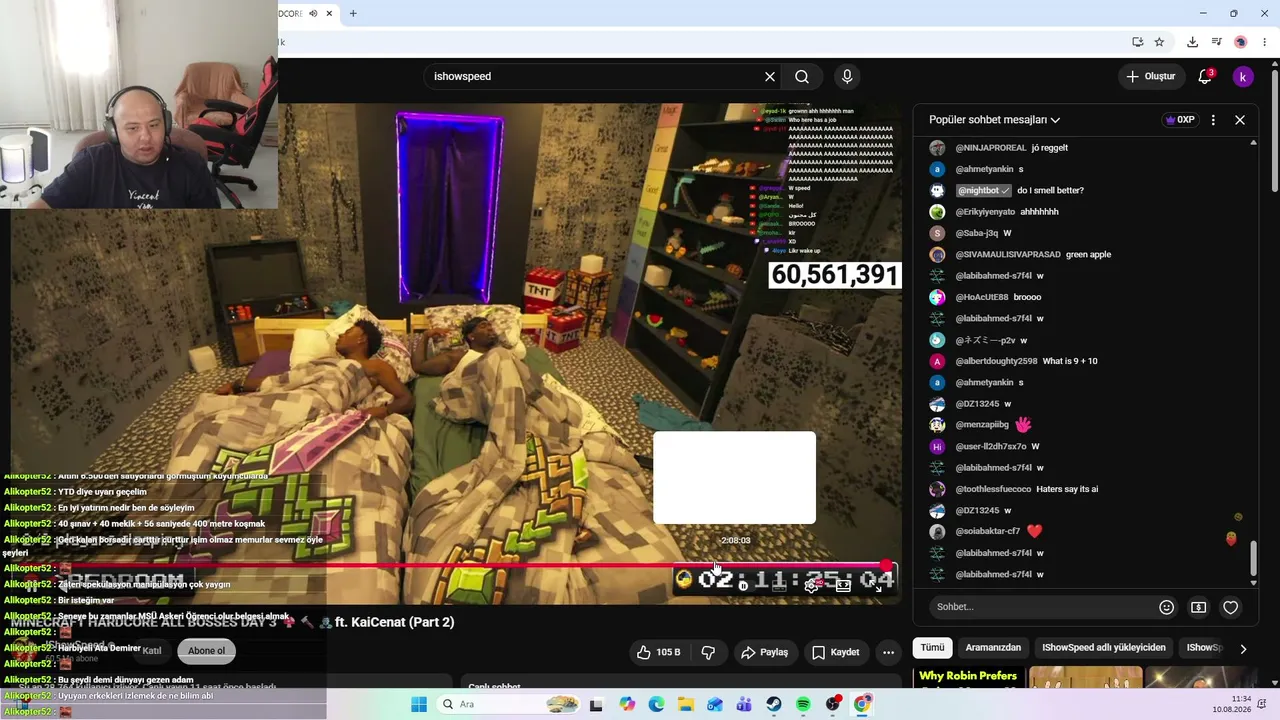
Task: Mute the tab via its speaker icon
Action: coord(313,13)
